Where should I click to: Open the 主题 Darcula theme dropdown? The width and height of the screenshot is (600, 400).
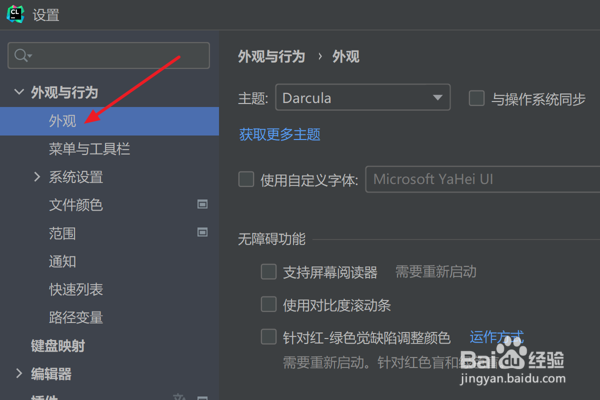click(x=363, y=98)
